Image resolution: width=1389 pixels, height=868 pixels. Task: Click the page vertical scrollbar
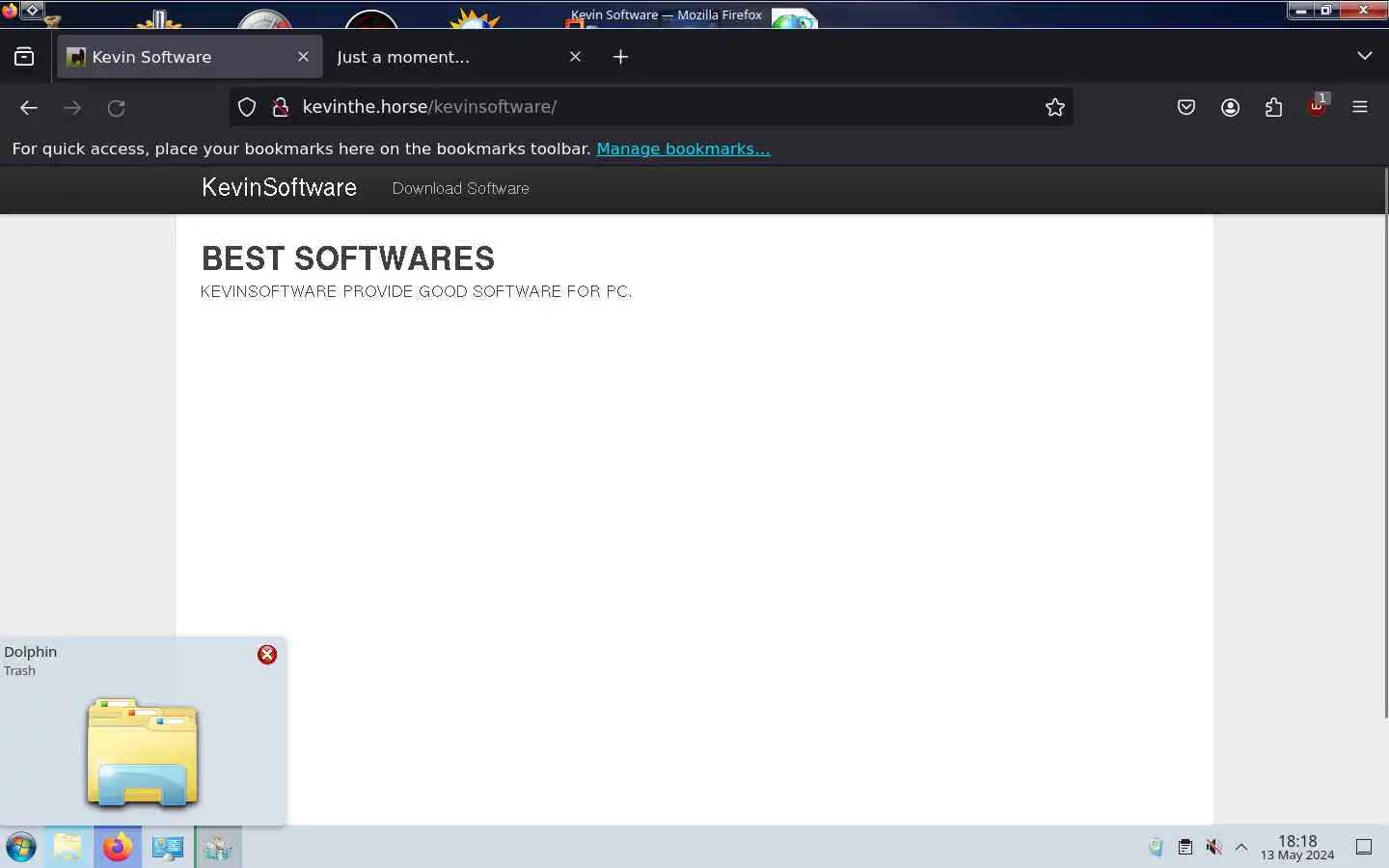[x=1385, y=444]
